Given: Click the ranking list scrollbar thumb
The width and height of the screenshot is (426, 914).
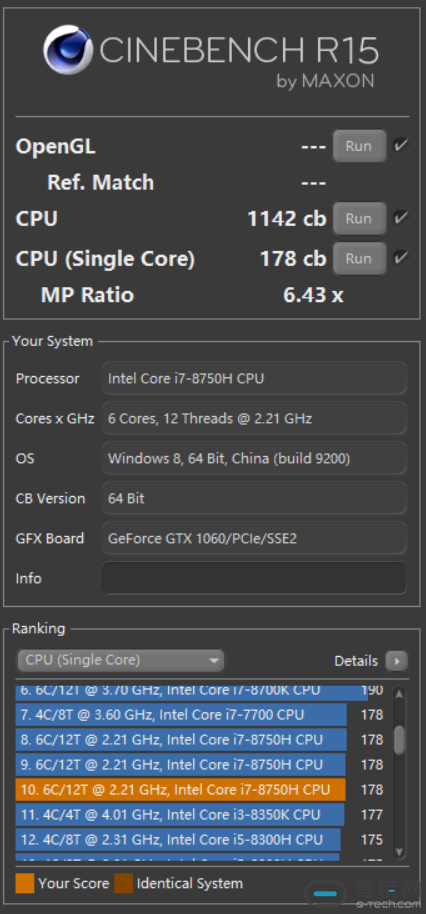Looking at the screenshot, I should [399, 740].
